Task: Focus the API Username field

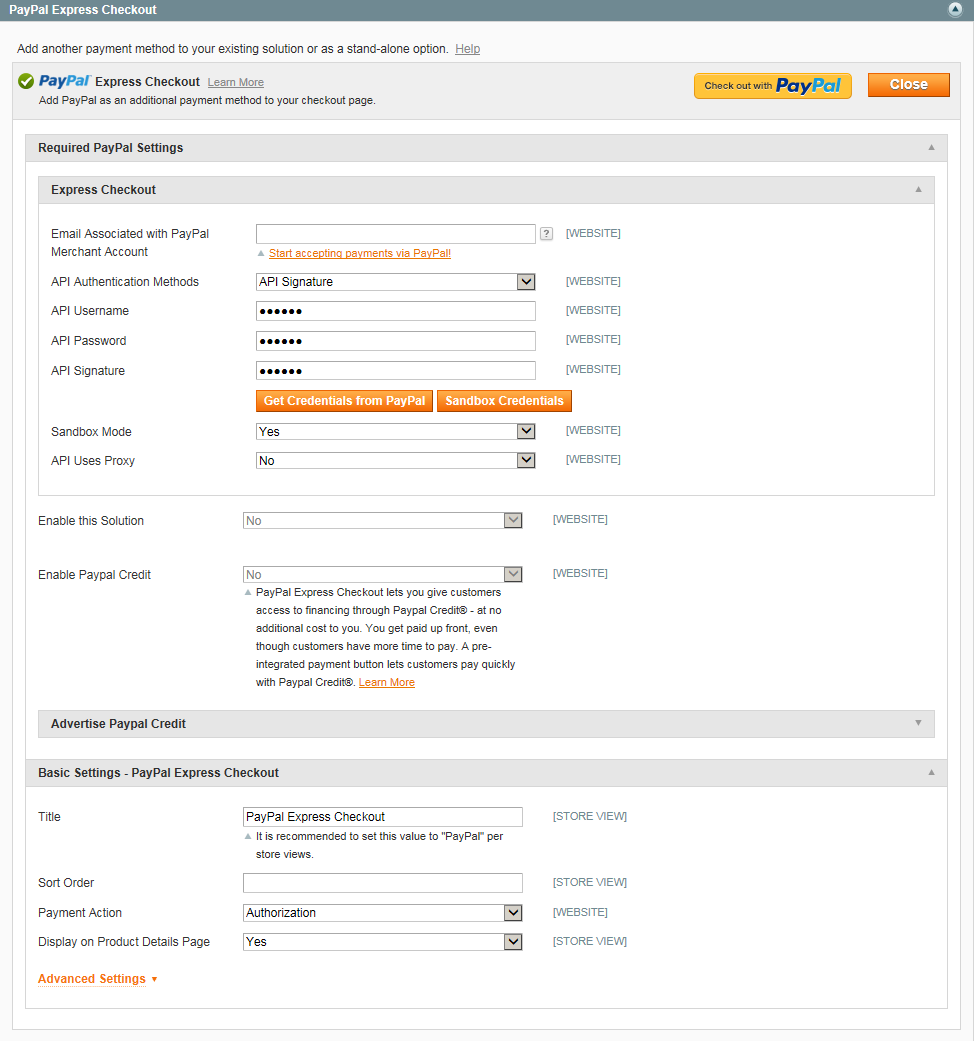Action: [x=396, y=311]
